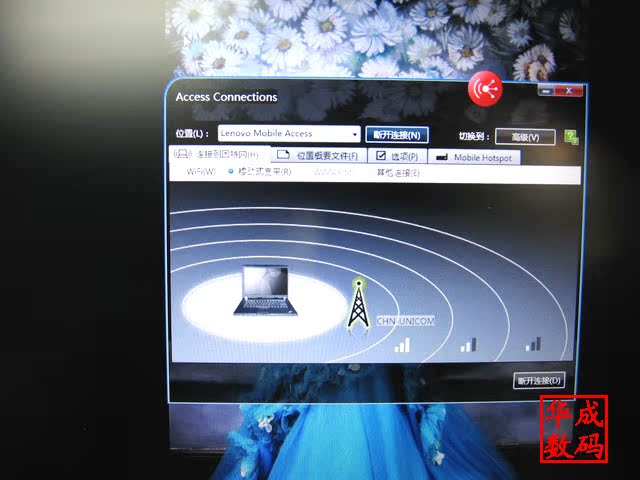Click the page icon on 位置概要文件(F) tab
The image size is (640, 480).
click(283, 155)
